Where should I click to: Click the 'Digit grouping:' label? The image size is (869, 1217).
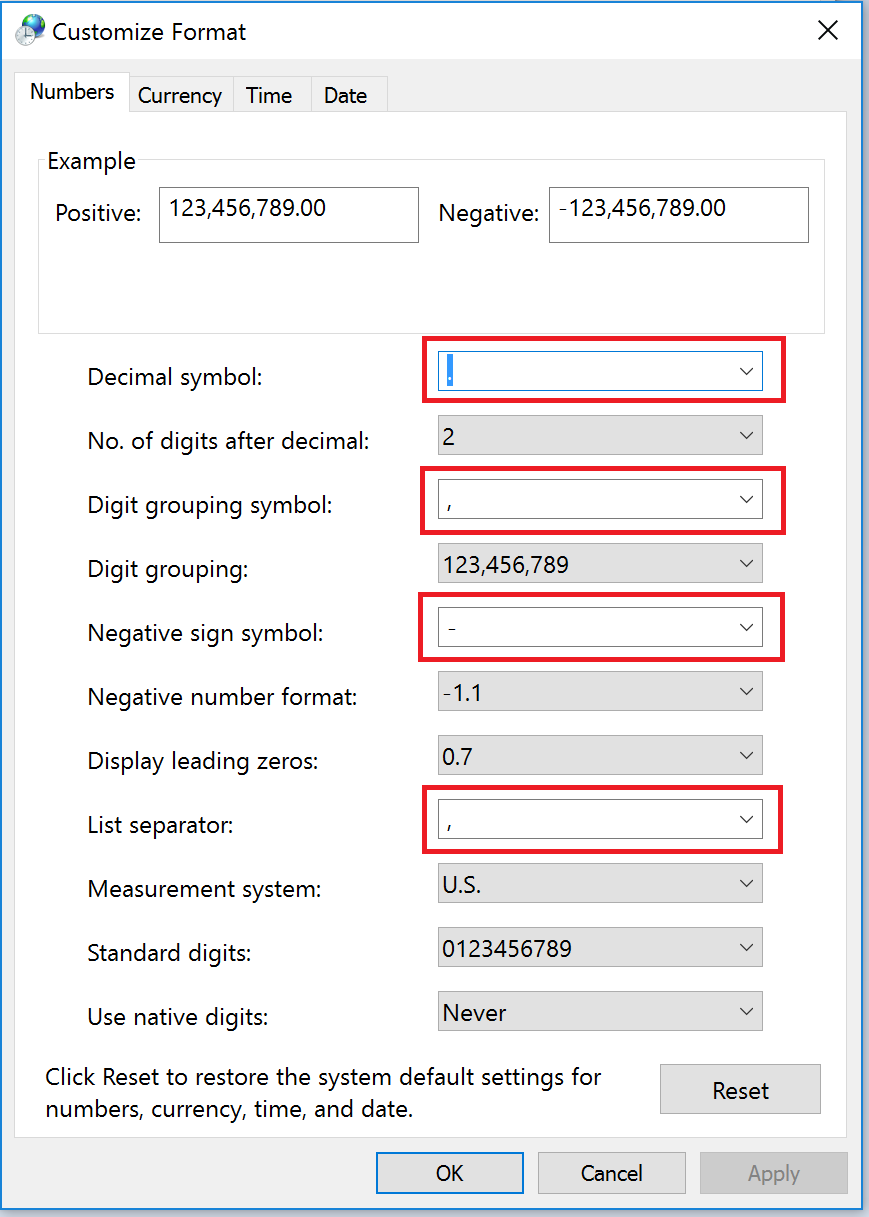(168, 569)
